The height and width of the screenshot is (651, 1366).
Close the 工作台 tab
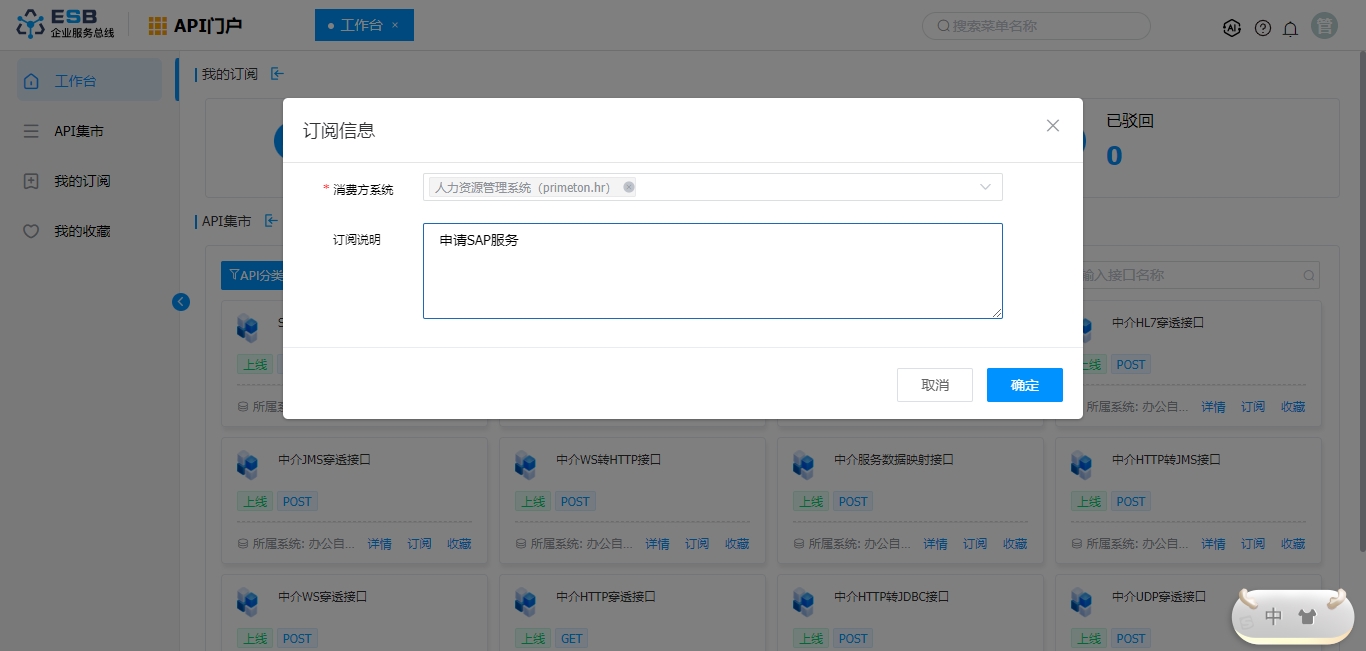coord(395,25)
